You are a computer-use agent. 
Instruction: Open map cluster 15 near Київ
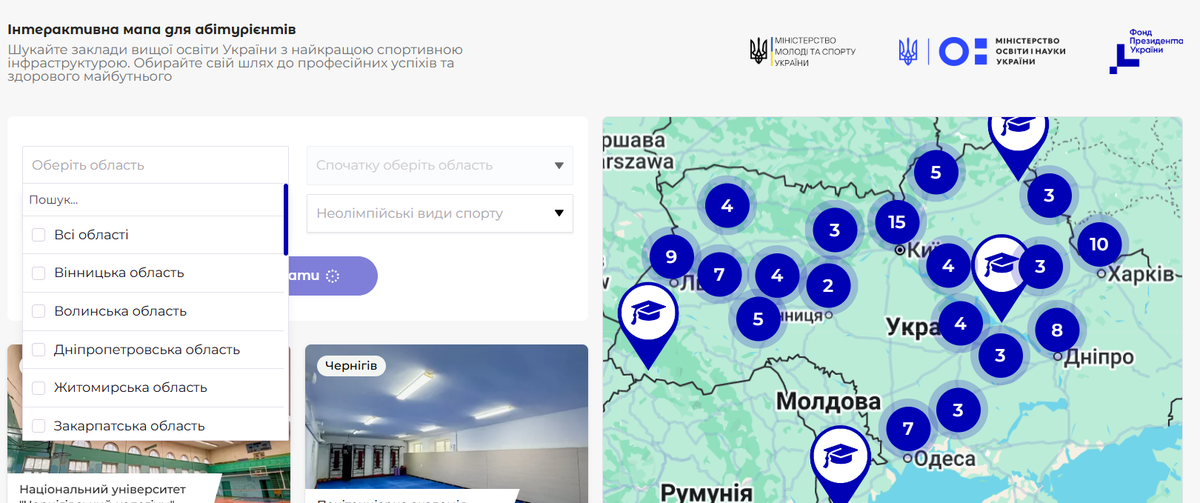(897, 222)
